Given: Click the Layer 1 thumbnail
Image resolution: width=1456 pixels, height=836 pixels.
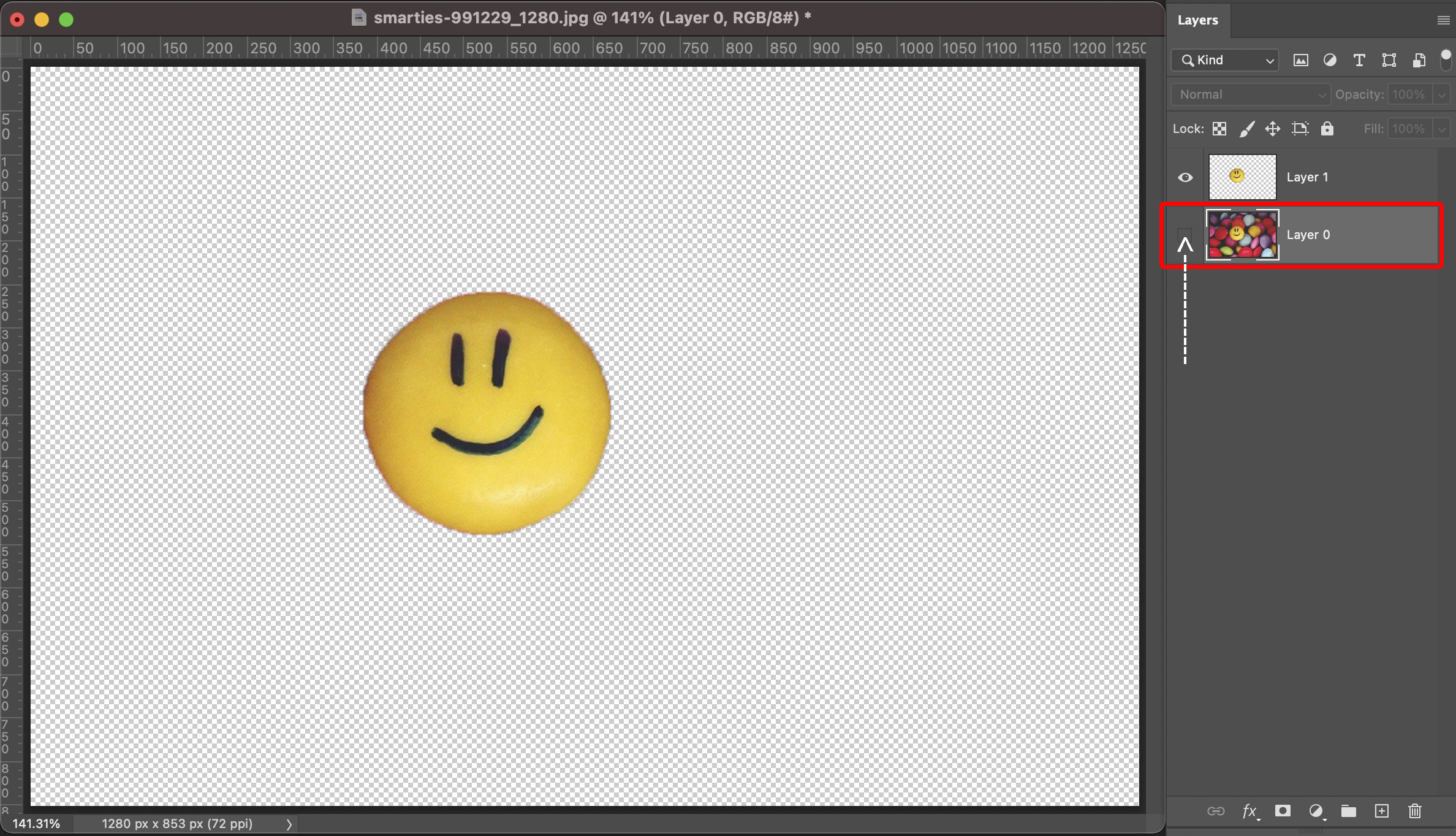Looking at the screenshot, I should (1242, 177).
